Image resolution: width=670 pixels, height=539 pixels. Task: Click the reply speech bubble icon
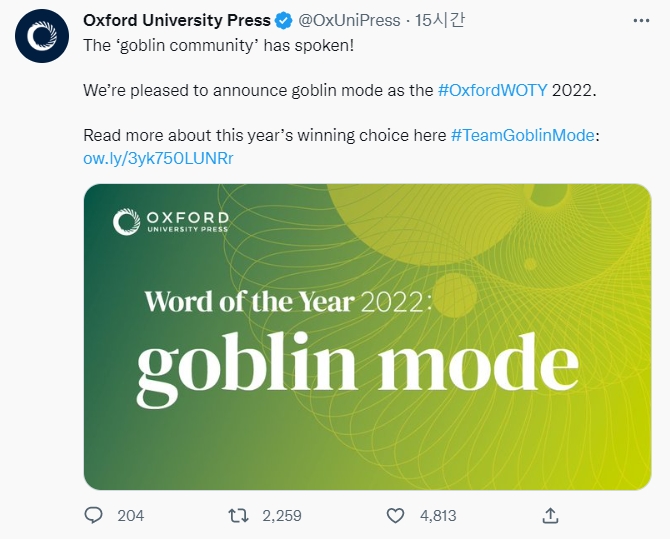(95, 515)
